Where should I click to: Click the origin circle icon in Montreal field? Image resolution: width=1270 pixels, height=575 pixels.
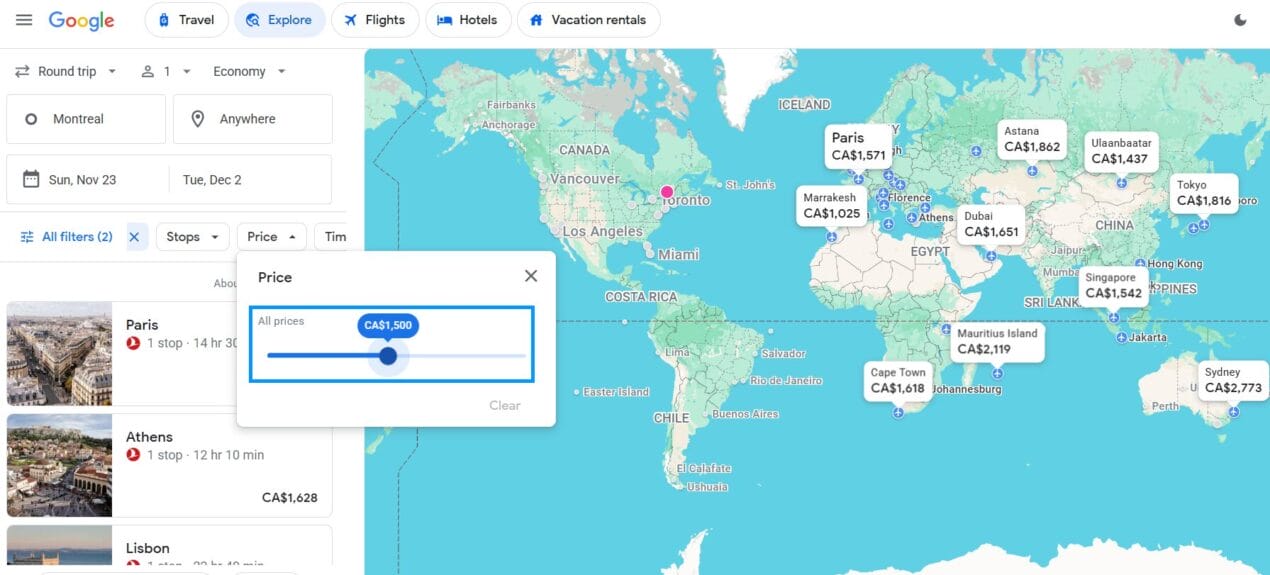(31, 119)
